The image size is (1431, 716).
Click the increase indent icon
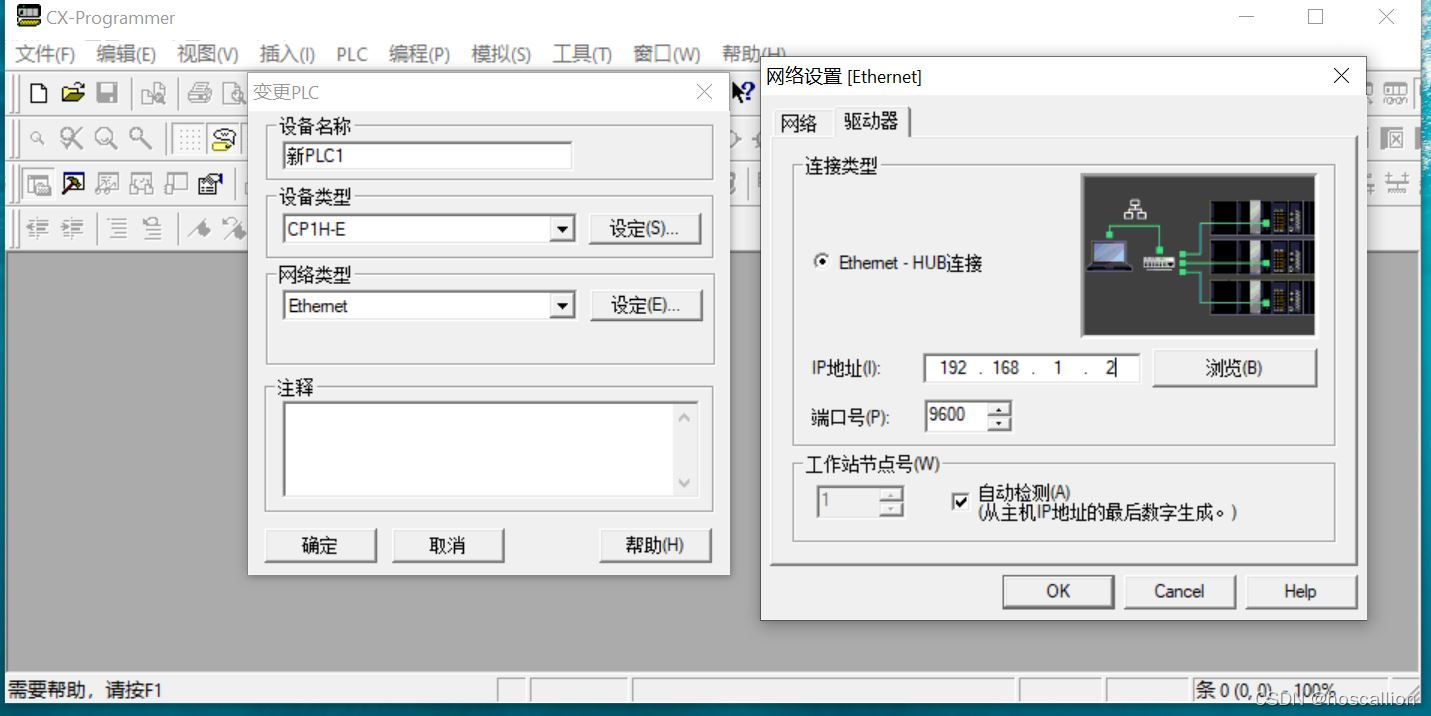(72, 229)
